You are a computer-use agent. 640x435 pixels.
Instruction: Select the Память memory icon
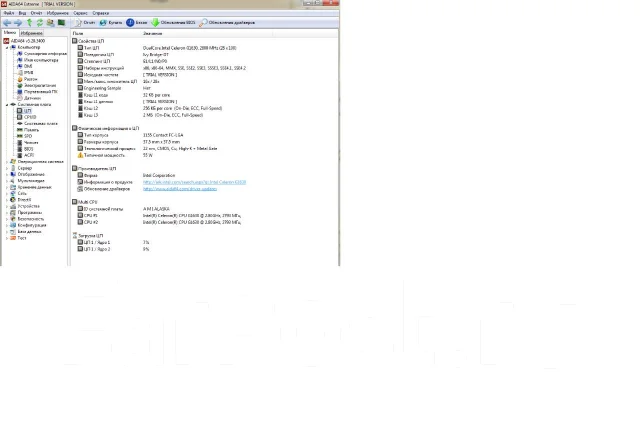pos(19,130)
